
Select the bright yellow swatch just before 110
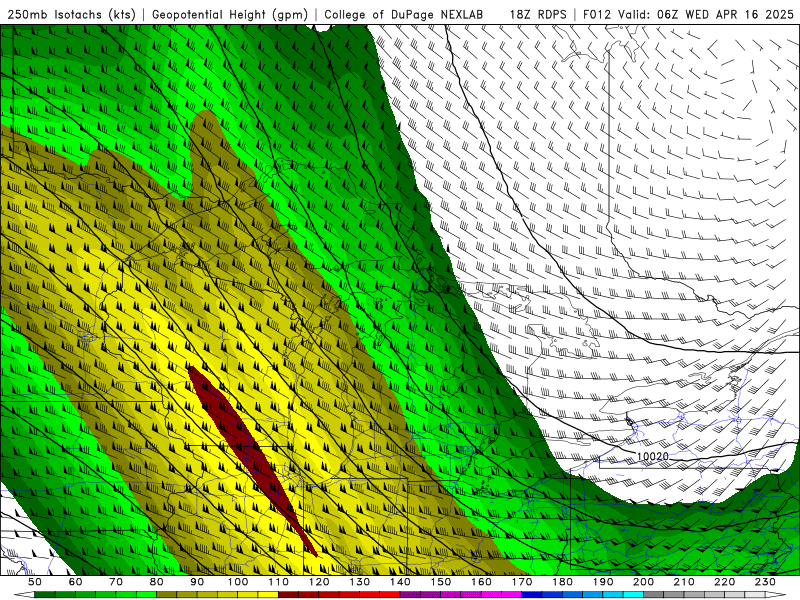268,594
